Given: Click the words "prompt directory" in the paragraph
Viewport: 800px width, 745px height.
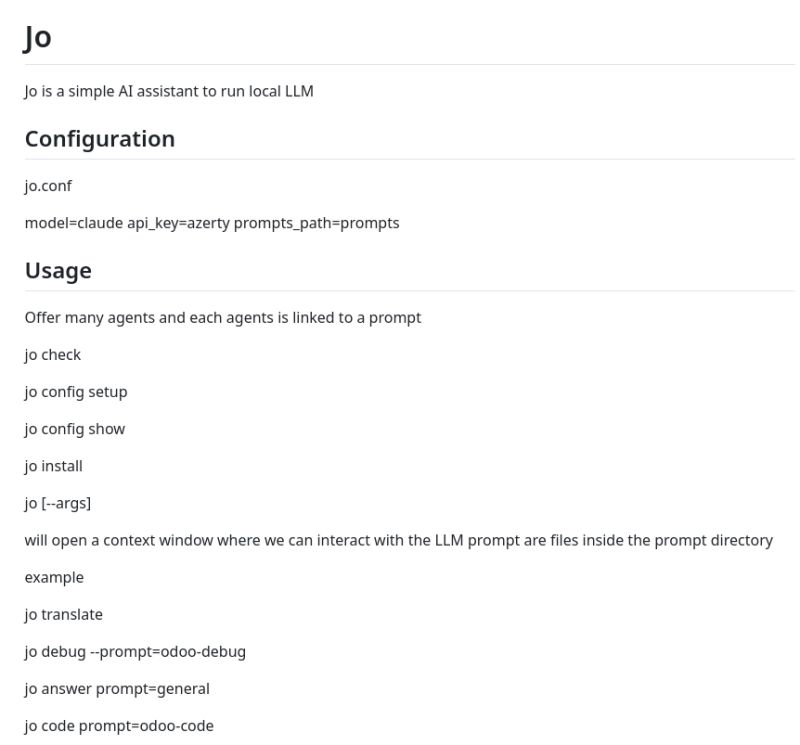Looking at the screenshot, I should (x=713, y=540).
